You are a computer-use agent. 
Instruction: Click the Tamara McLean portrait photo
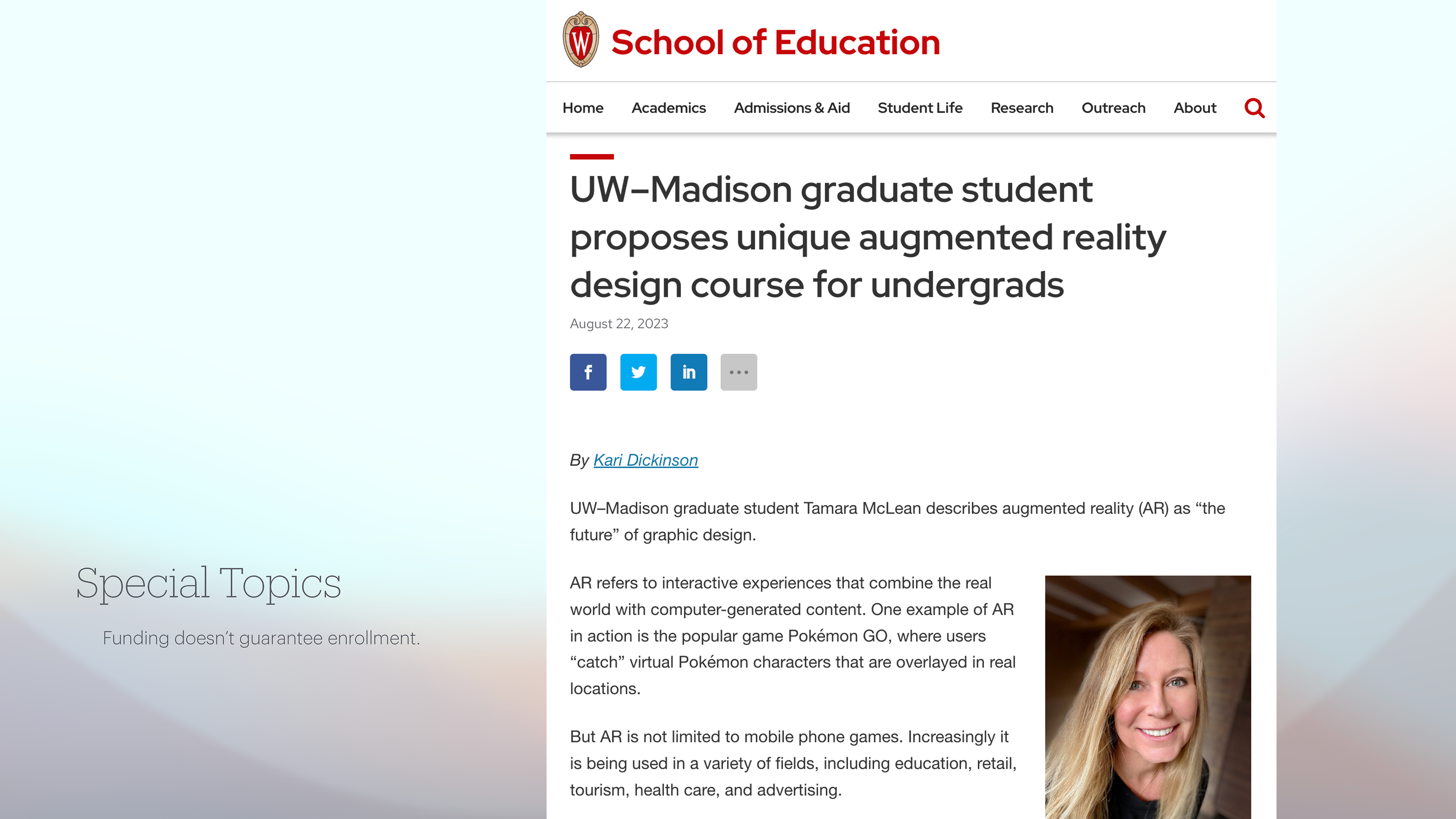click(1147, 697)
